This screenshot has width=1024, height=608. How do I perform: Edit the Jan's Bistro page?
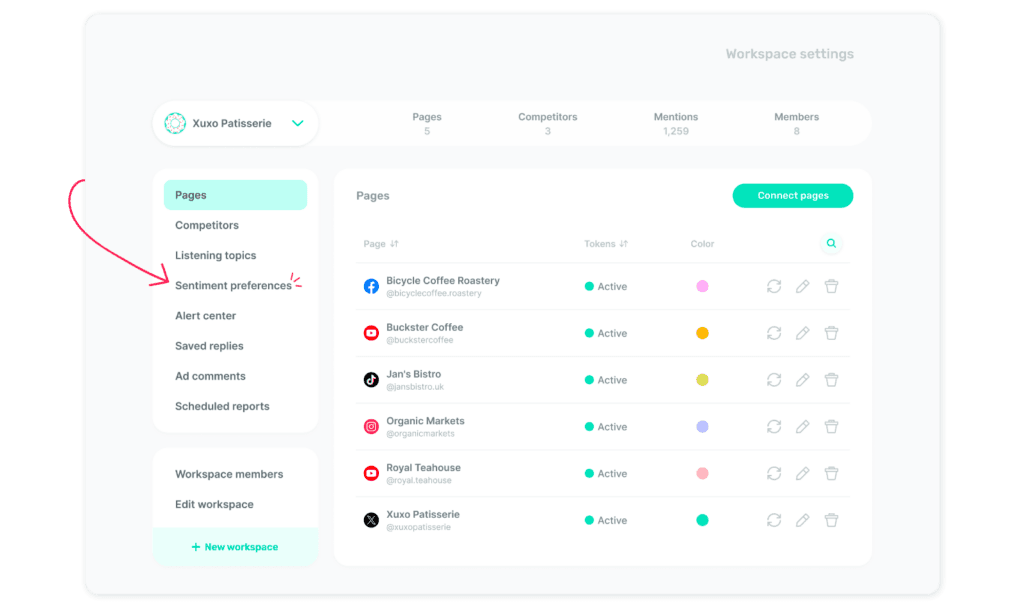803,380
